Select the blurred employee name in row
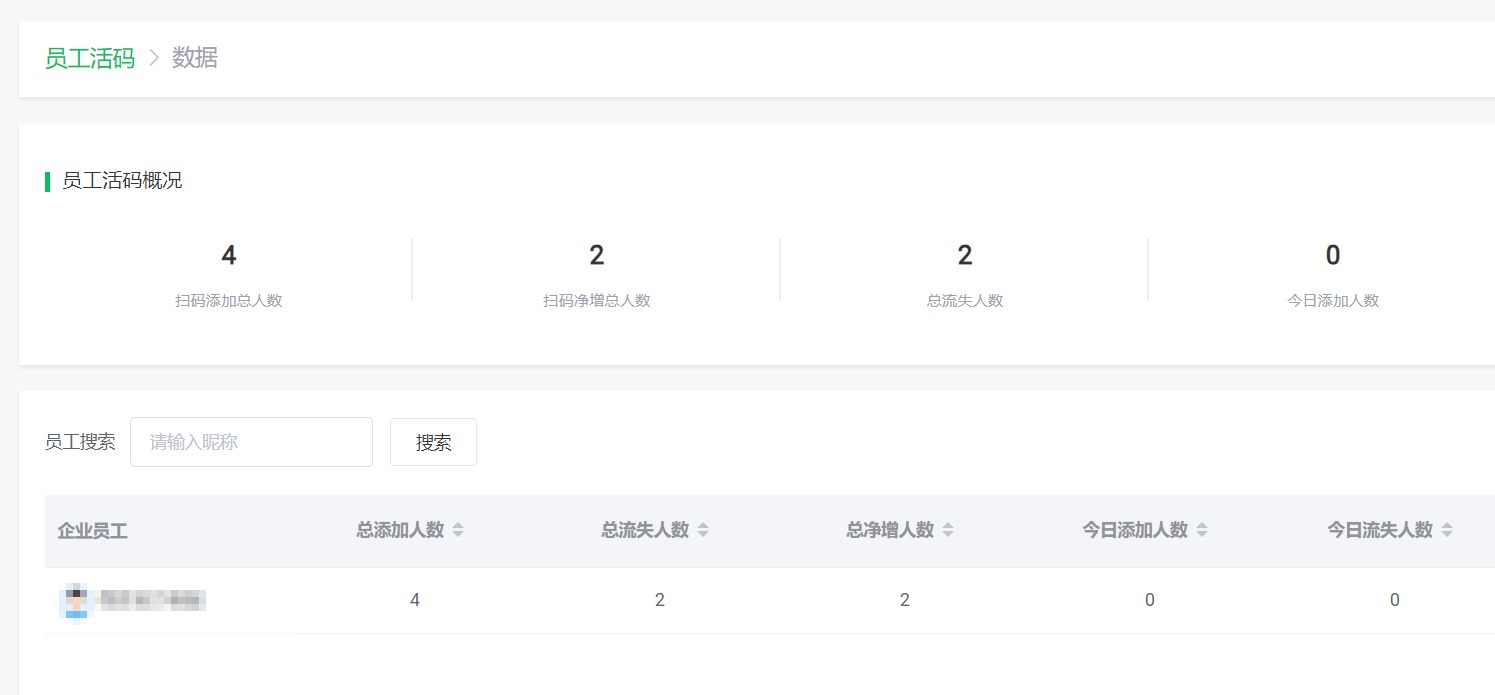Image resolution: width=1495 pixels, height=695 pixels. [x=152, y=600]
